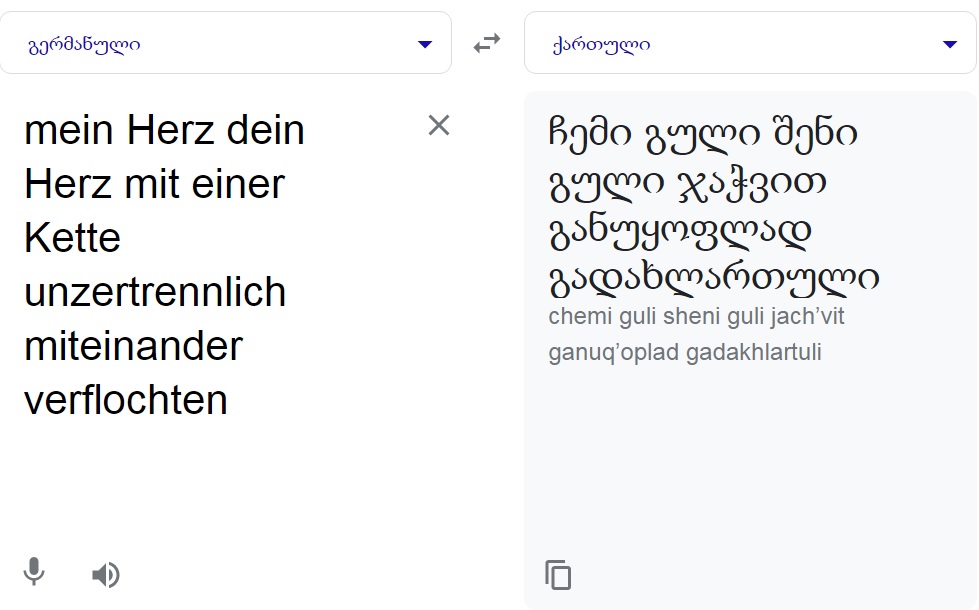This screenshot has height=610, width=979.
Task: Expand the left language selector chevron
Action: click(425, 43)
